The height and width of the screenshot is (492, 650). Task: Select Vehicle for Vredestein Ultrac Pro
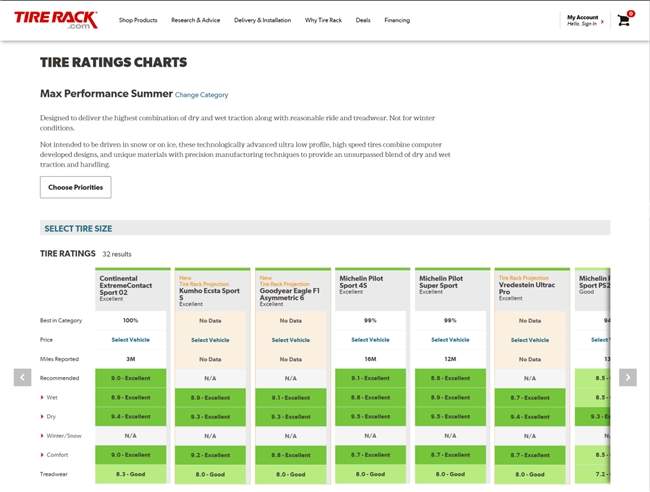(530, 340)
